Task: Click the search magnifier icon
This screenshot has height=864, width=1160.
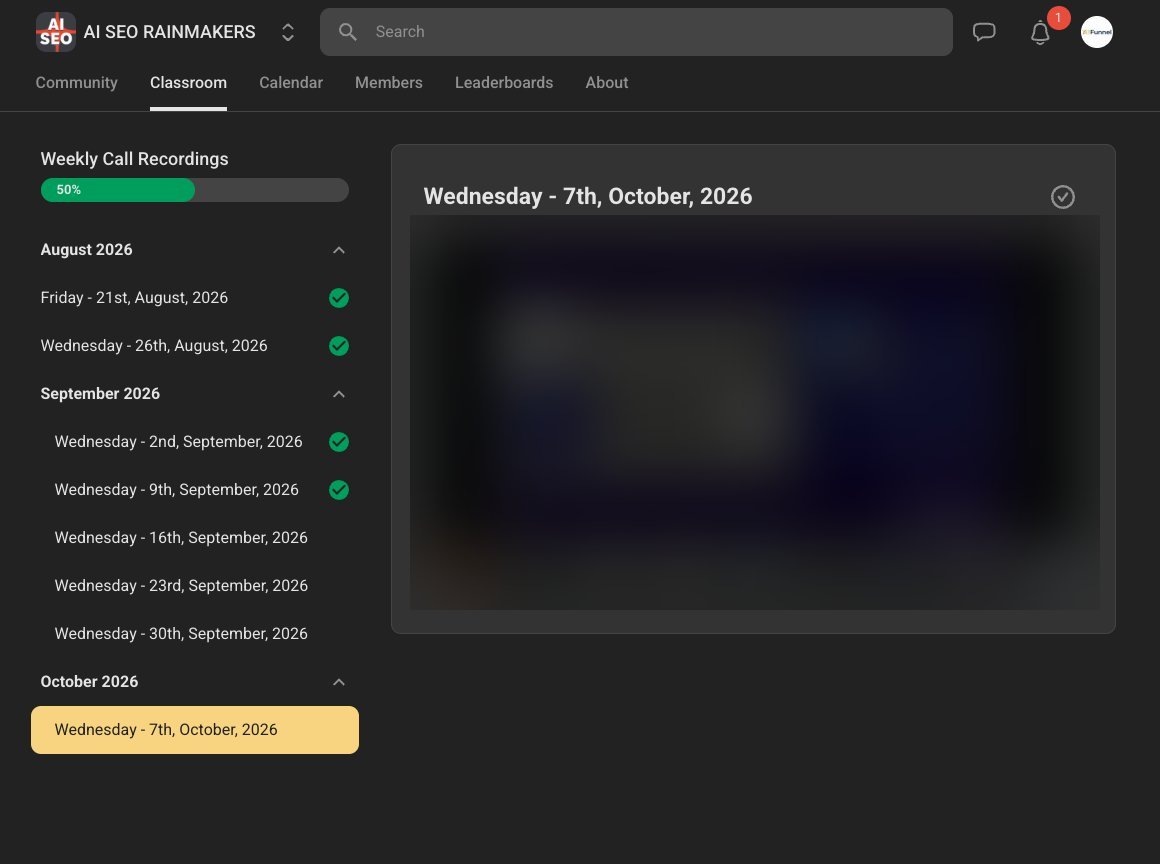Action: coord(348,32)
